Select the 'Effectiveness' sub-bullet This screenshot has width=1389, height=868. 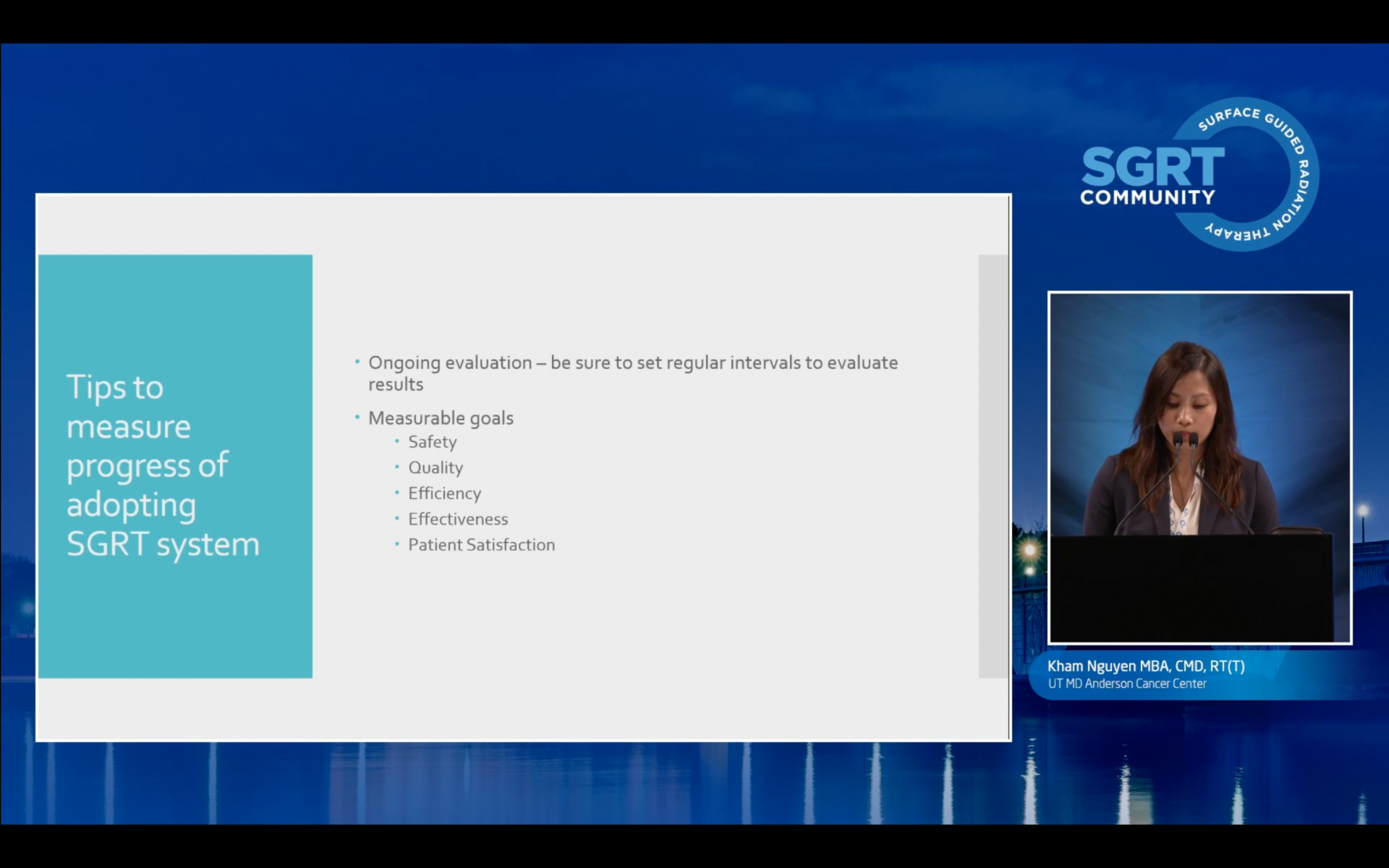pyautogui.click(x=458, y=519)
